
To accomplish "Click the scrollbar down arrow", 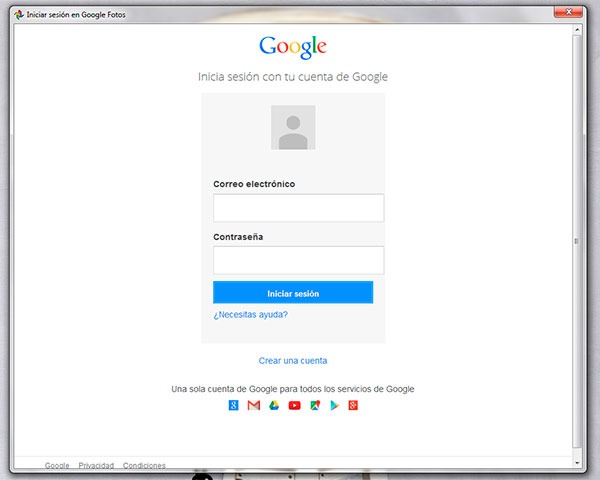I will click(x=575, y=451).
